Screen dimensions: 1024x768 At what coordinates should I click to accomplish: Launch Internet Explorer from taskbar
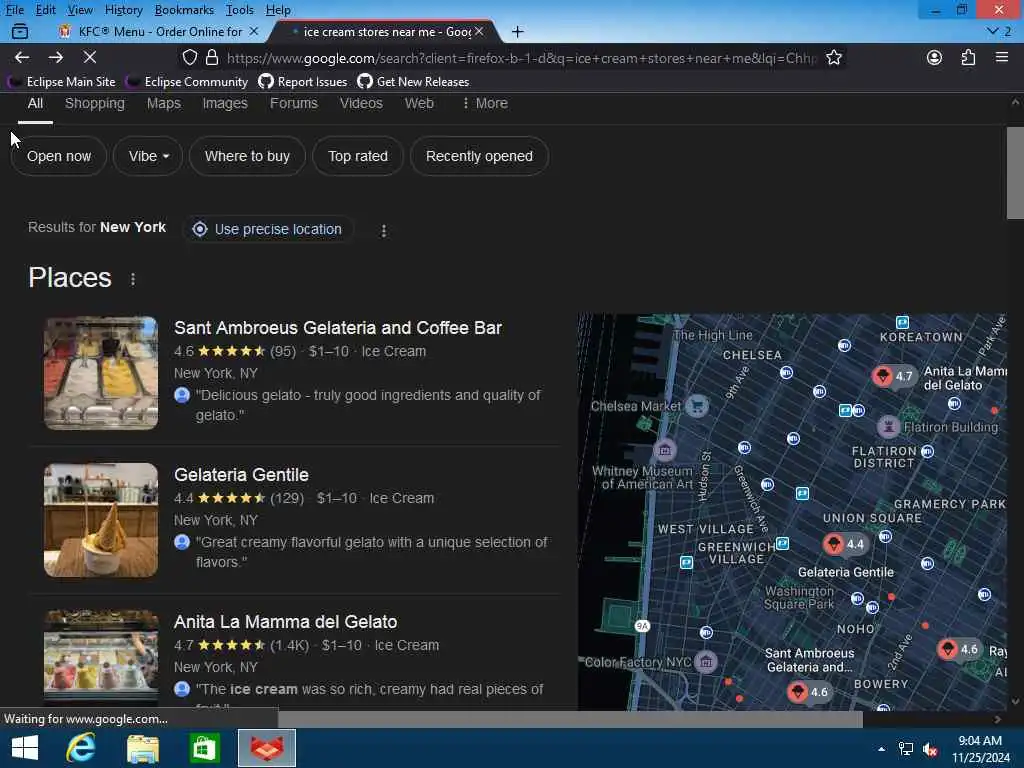pos(81,748)
